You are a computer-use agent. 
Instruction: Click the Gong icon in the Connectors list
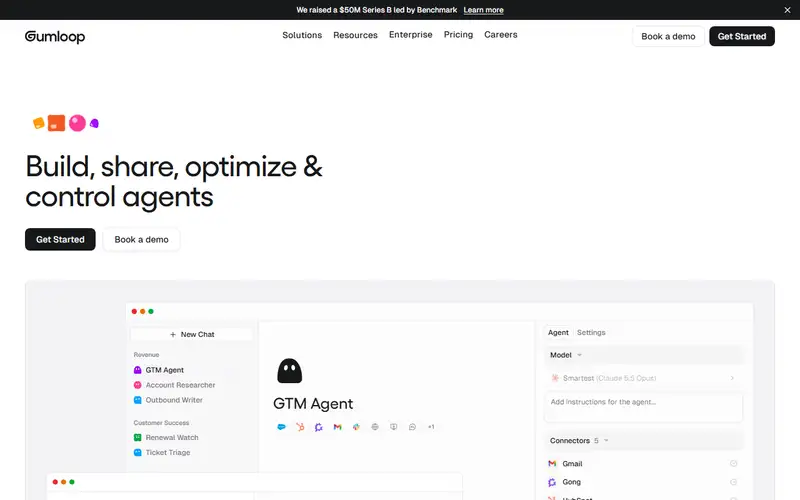[x=552, y=482]
